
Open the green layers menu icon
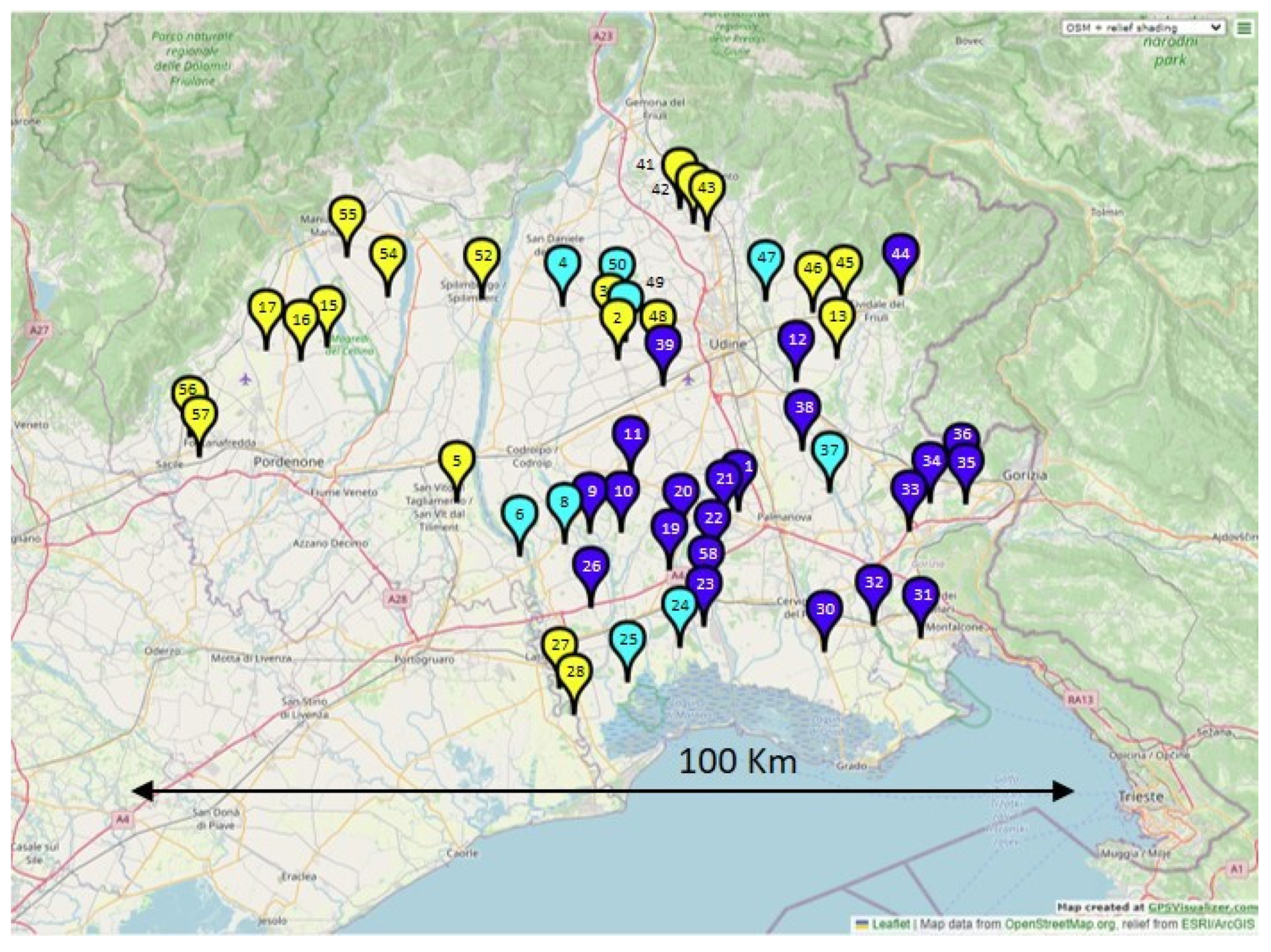1244,27
